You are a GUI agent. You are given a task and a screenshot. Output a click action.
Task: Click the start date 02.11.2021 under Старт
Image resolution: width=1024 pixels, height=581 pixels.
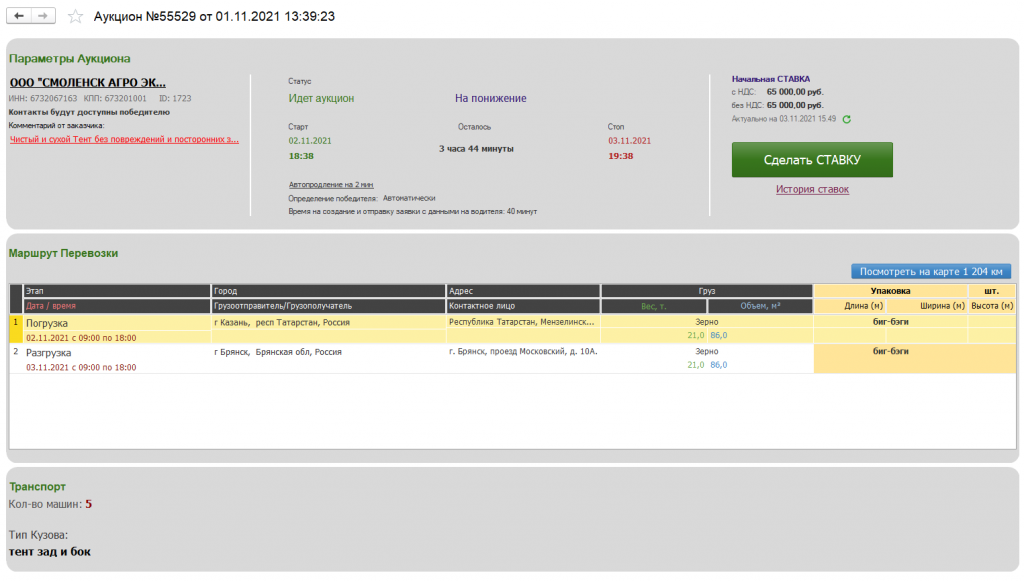(x=310, y=141)
